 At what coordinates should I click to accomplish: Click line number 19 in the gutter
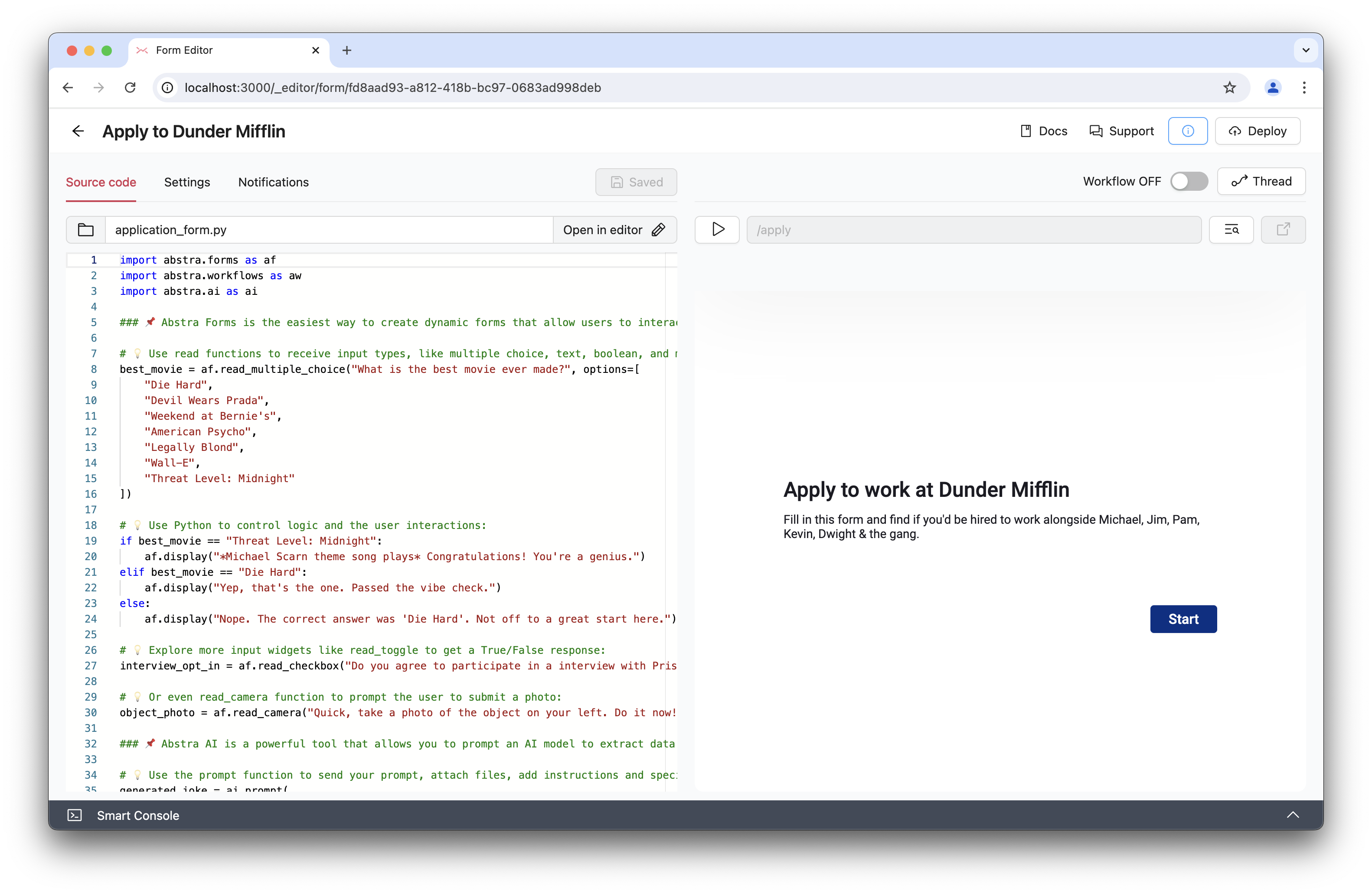(91, 541)
